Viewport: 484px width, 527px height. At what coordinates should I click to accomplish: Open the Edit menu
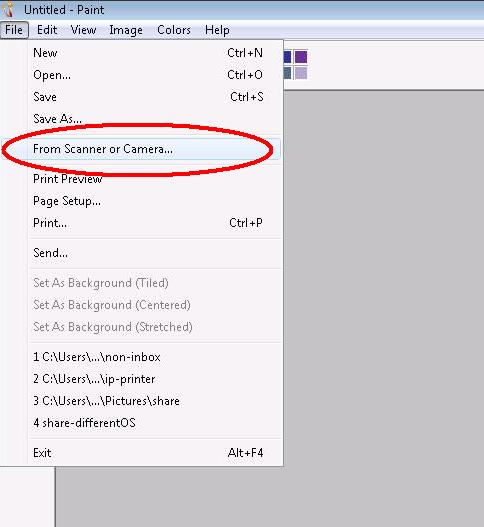pos(47,30)
